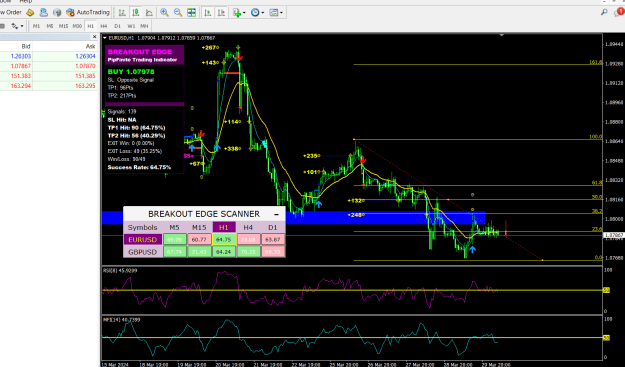The image size is (625, 367).
Task: Open EURUSD M15 cell showing 60.77
Action: click(199, 240)
